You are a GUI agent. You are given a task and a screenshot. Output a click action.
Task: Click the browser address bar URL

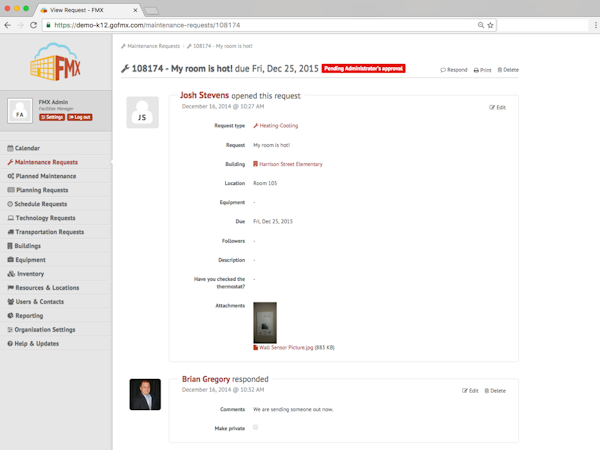147,25
